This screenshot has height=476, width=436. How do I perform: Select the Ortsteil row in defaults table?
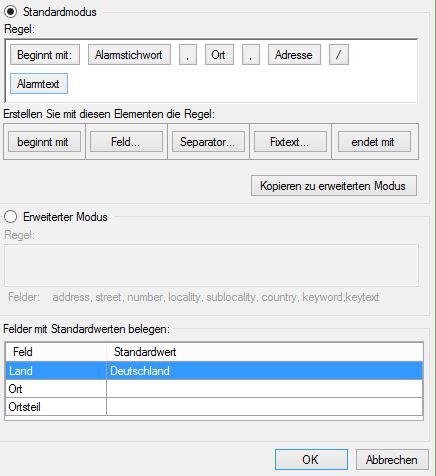click(214, 407)
